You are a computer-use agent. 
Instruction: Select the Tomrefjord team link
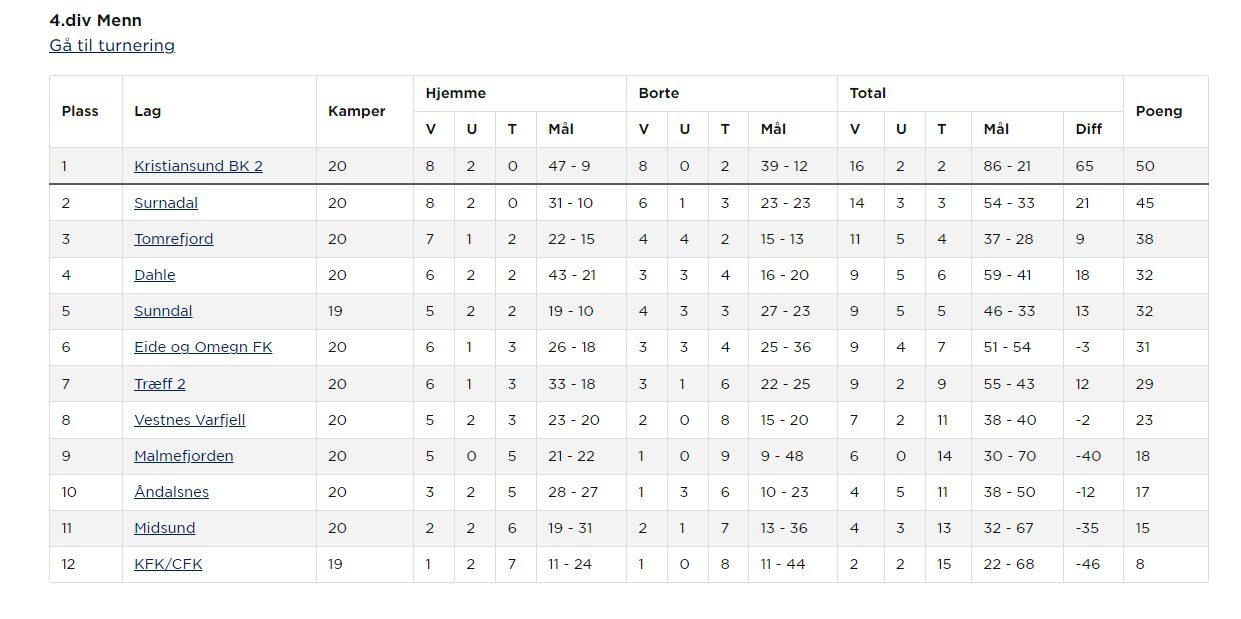pos(173,239)
